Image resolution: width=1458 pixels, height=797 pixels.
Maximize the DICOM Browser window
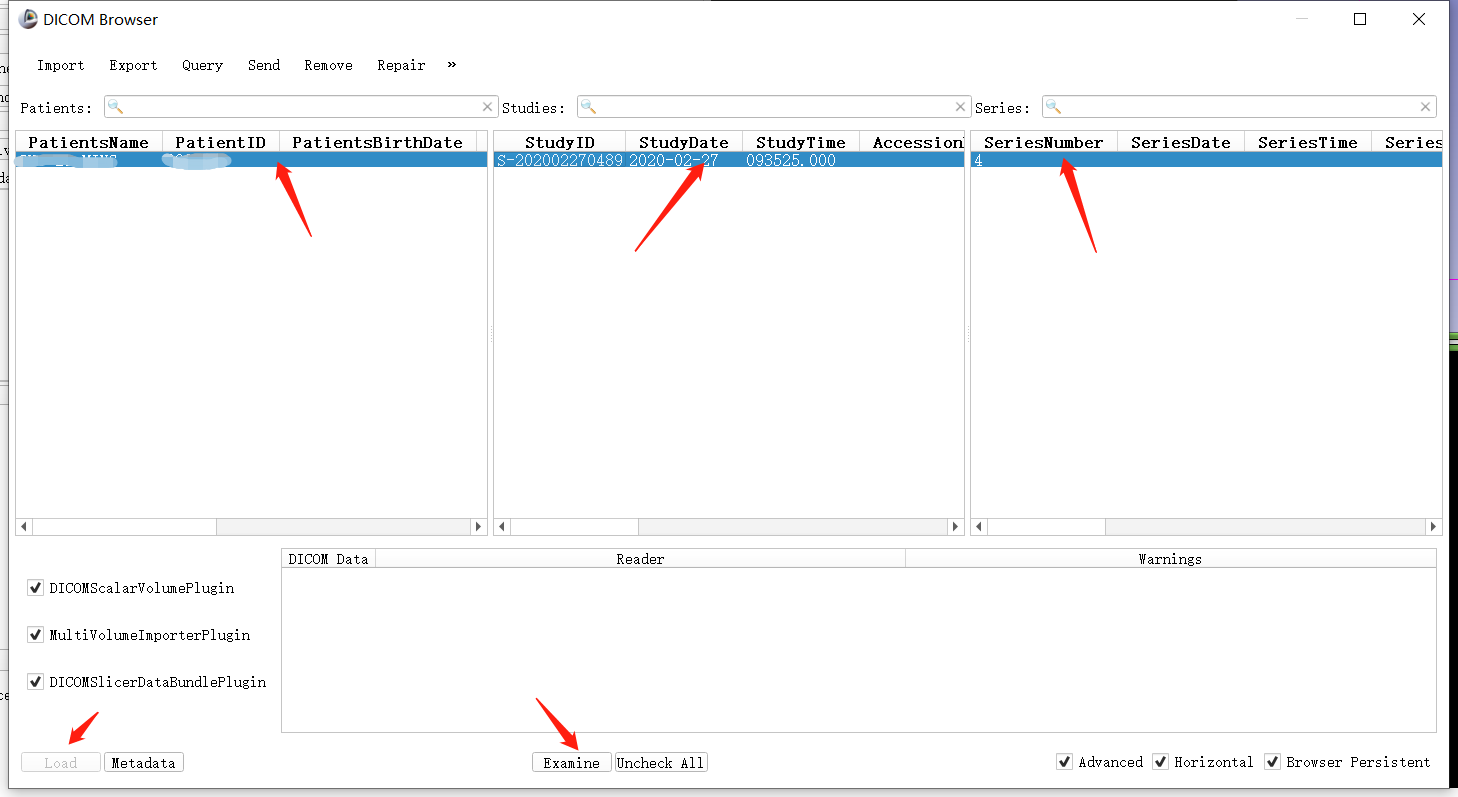click(x=1360, y=19)
